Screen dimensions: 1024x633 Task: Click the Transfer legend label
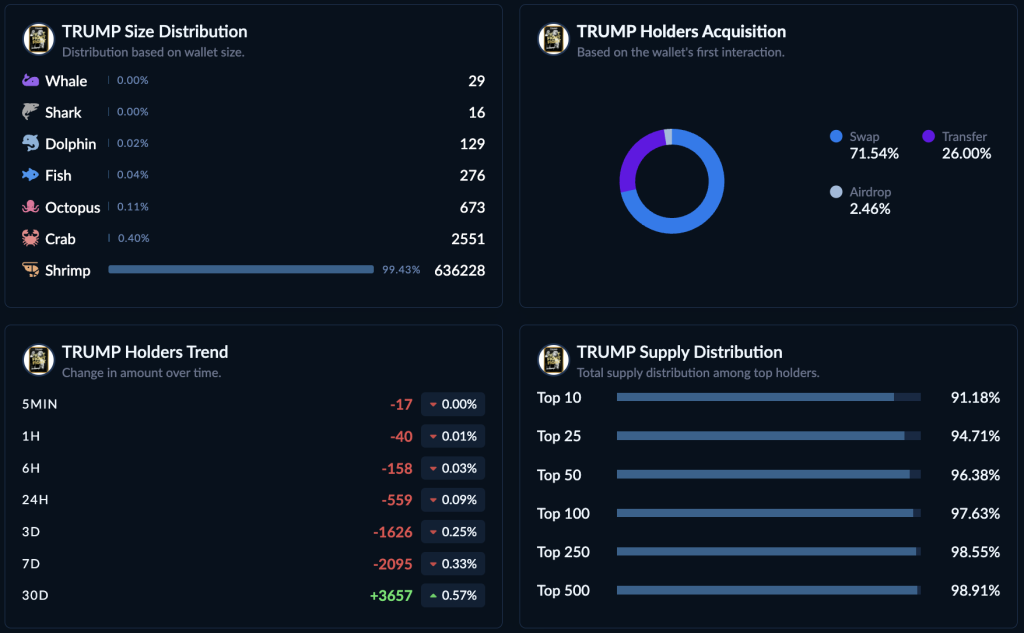point(964,137)
